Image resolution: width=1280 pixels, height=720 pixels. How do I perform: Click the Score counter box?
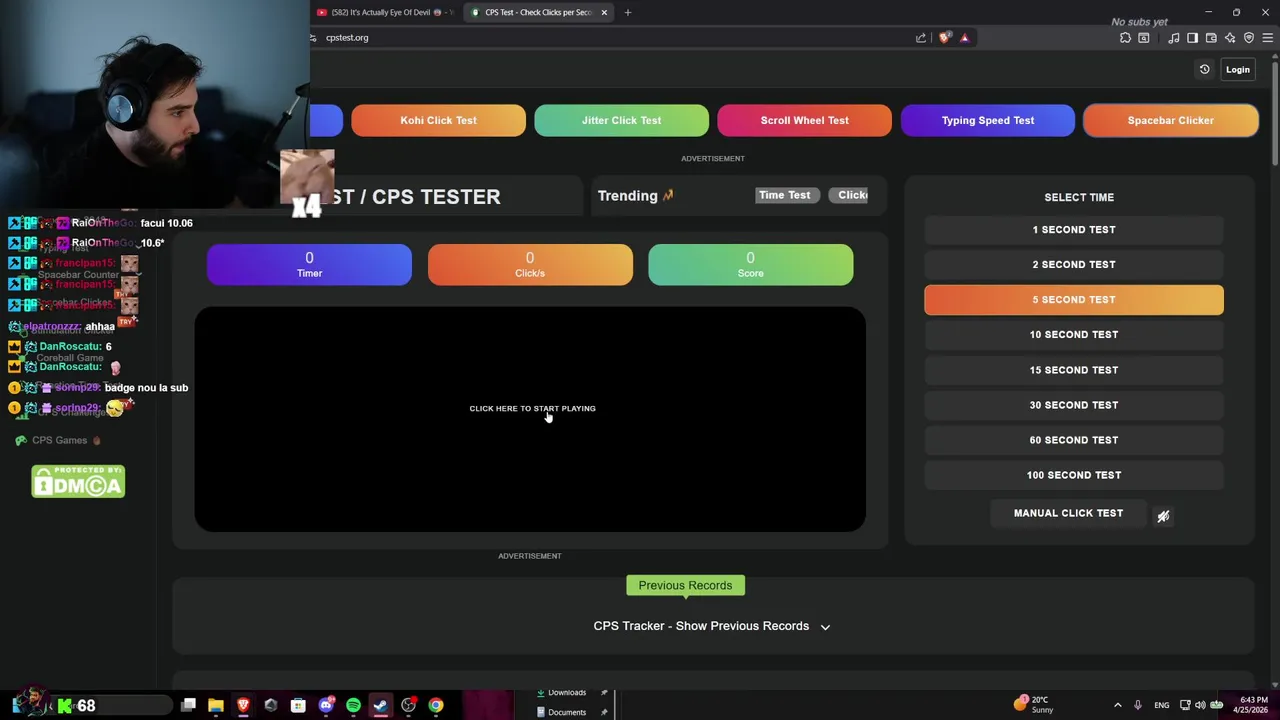pos(750,265)
